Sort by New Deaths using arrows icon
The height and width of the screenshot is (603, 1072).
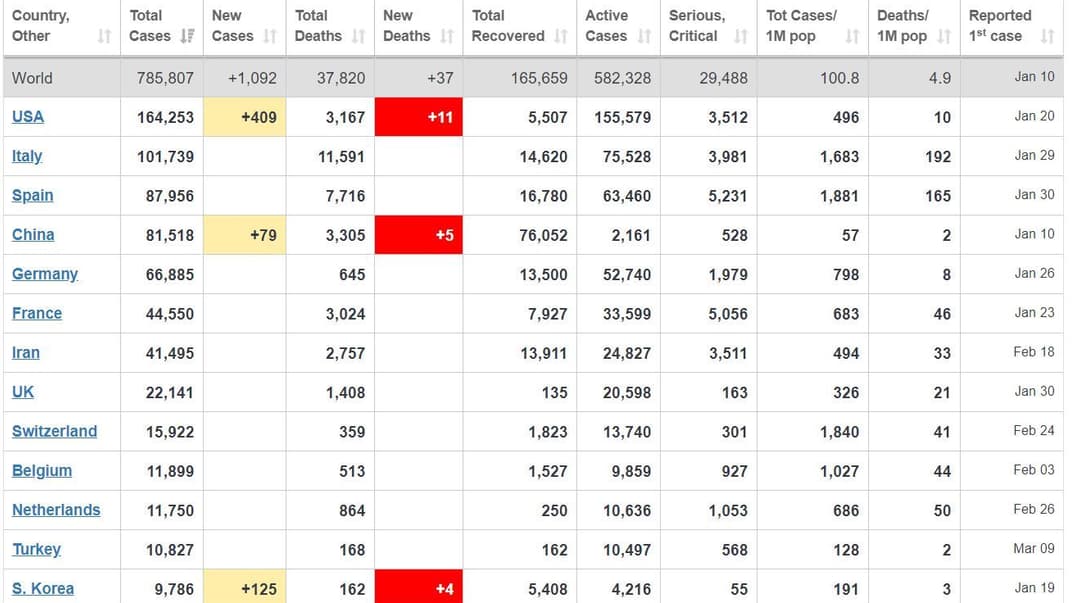coord(447,36)
